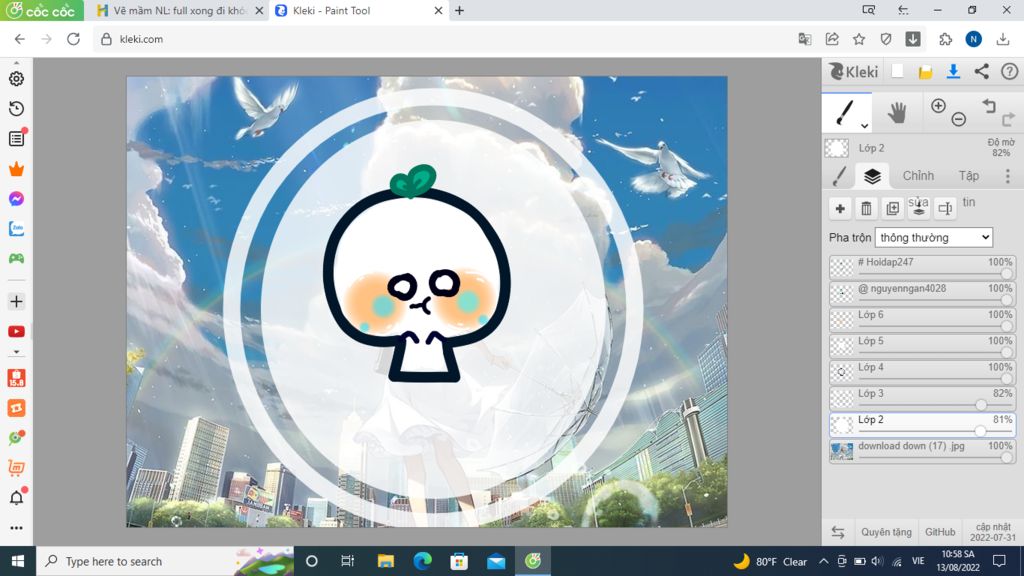The height and width of the screenshot is (576, 1024).
Task: Flip the panel side with swap arrows
Action: click(x=838, y=532)
